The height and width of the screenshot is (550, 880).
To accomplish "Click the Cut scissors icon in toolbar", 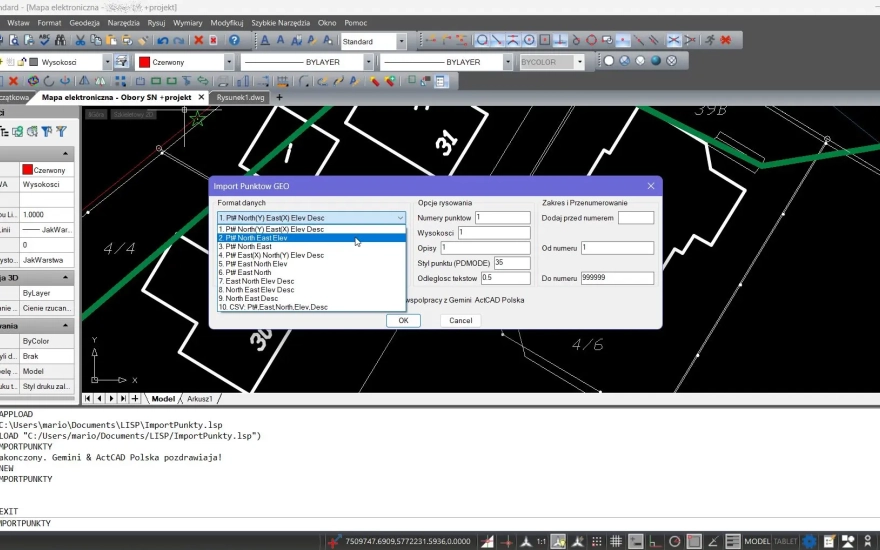I will [79, 41].
